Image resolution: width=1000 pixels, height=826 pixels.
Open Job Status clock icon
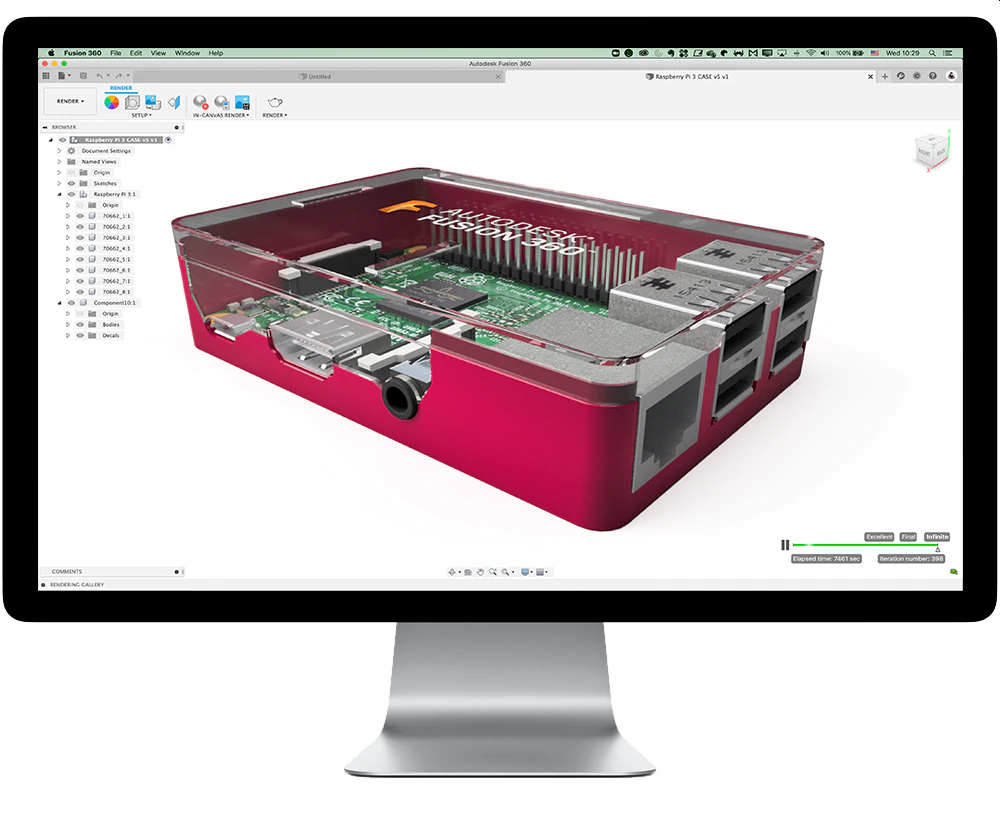click(901, 76)
